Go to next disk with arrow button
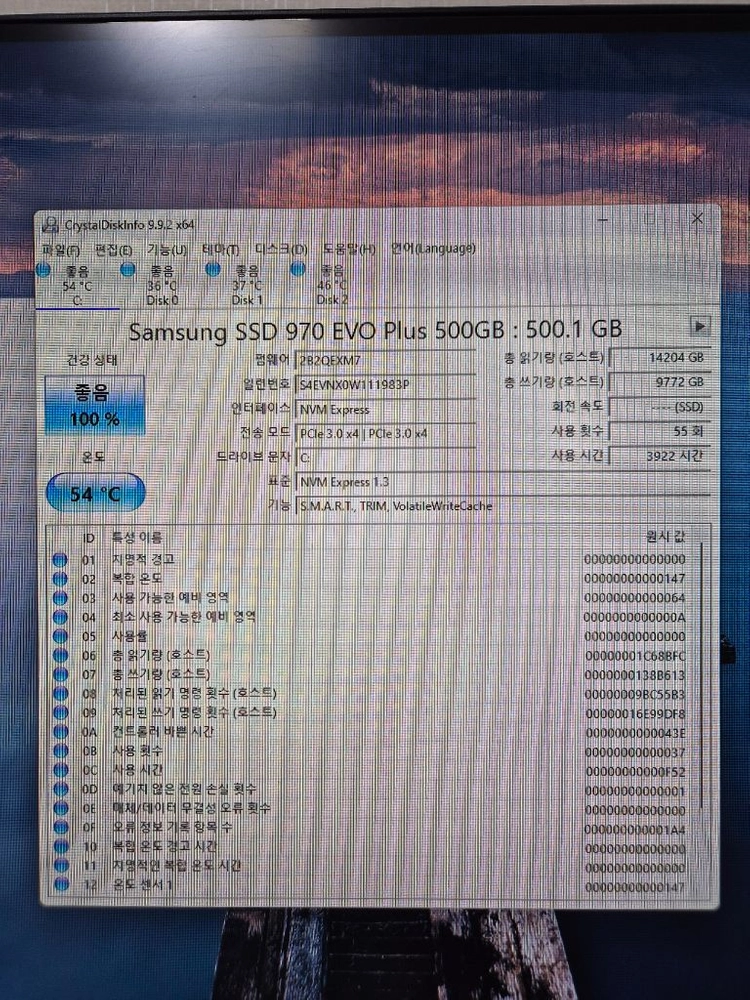This screenshot has width=750, height=1000. (700, 327)
